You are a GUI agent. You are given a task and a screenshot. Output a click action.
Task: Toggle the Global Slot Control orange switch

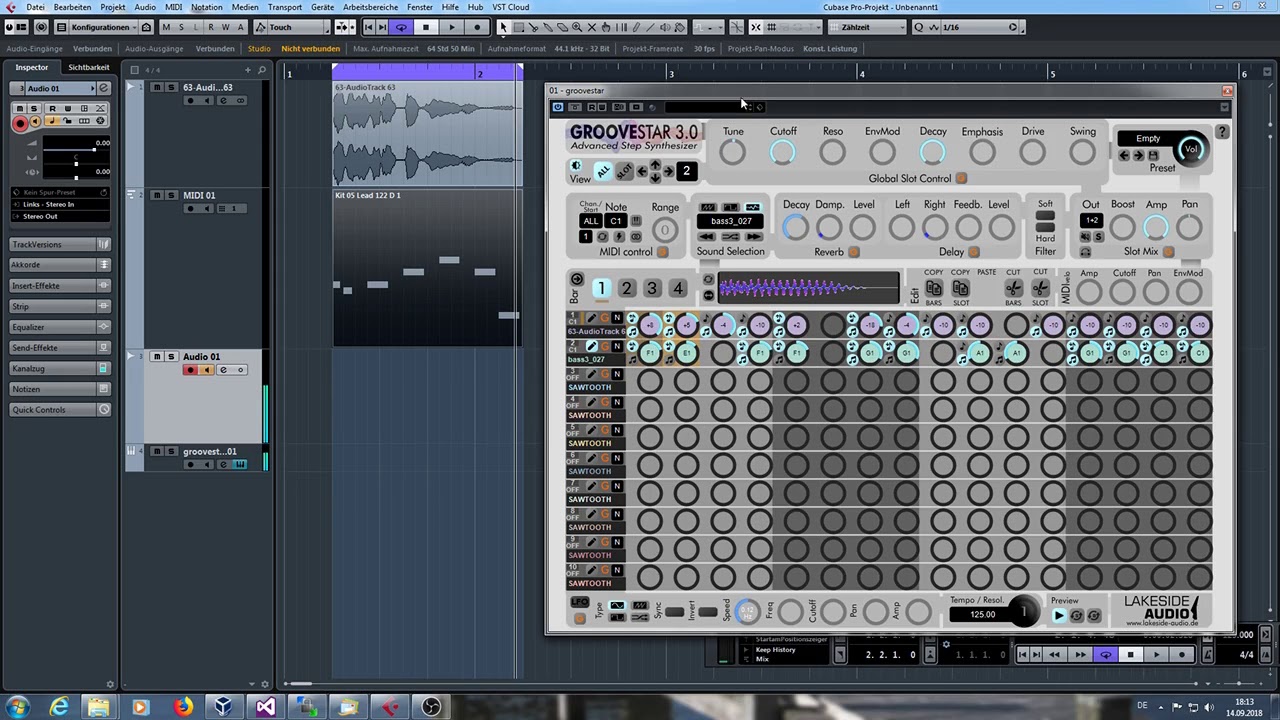[961, 179]
